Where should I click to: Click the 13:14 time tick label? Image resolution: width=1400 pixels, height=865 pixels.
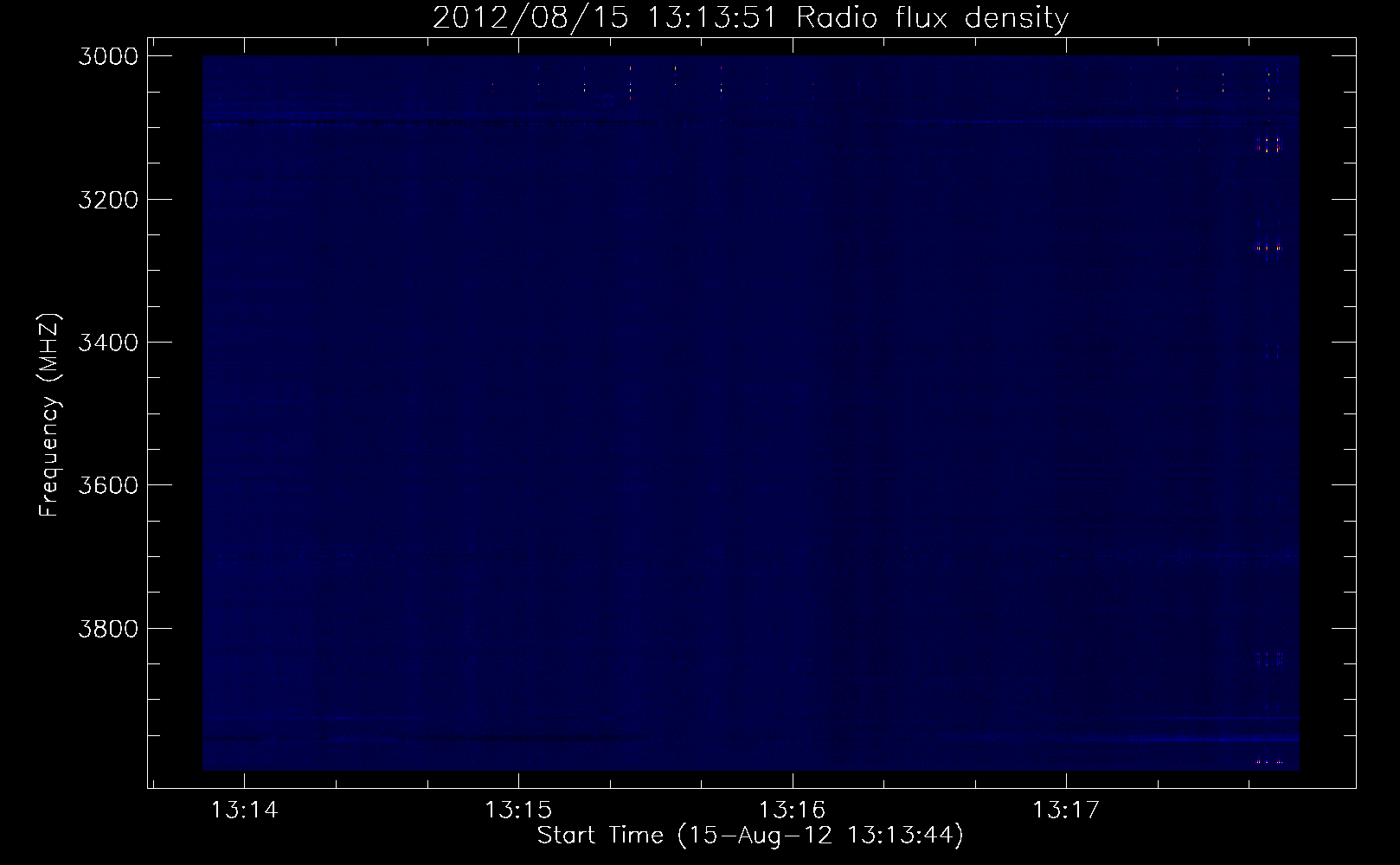[245, 811]
